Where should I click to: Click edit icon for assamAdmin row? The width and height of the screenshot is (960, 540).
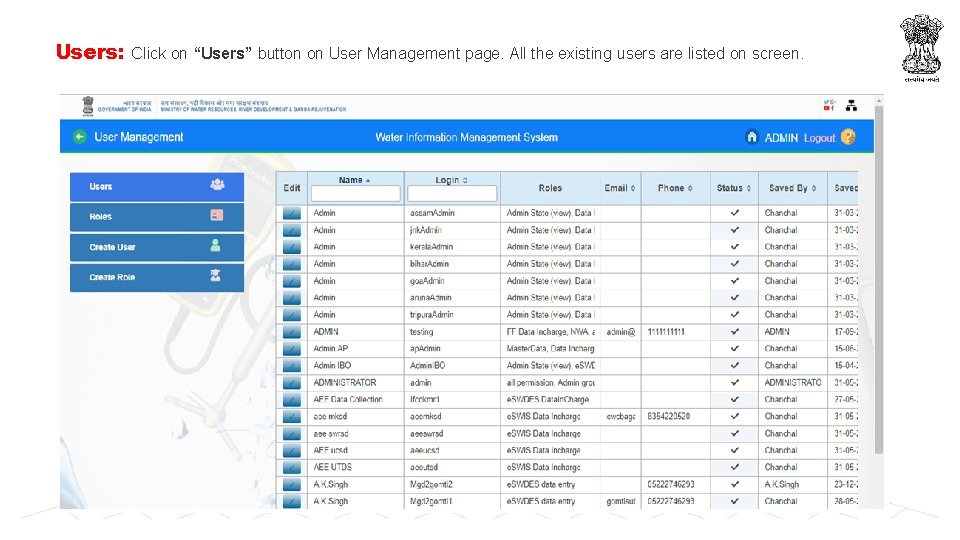(x=292, y=213)
